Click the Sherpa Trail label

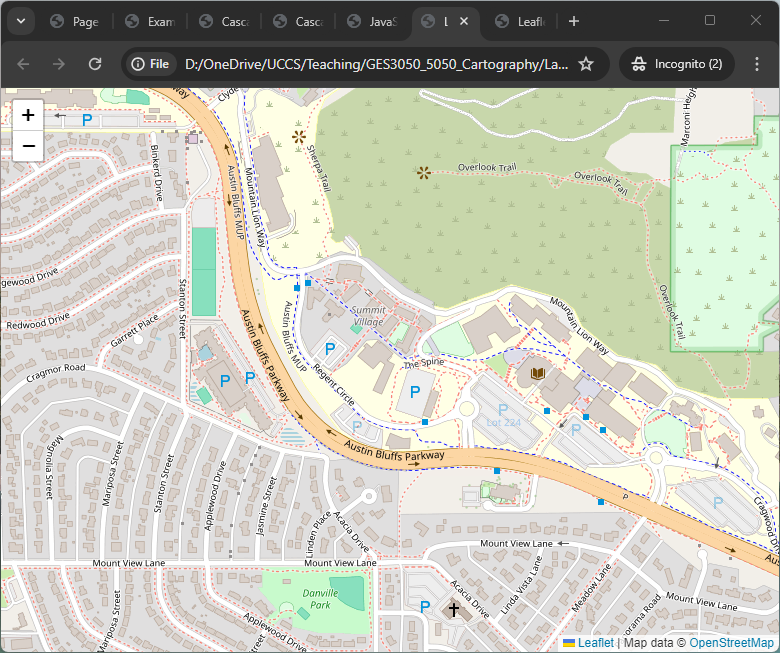pyautogui.click(x=318, y=168)
